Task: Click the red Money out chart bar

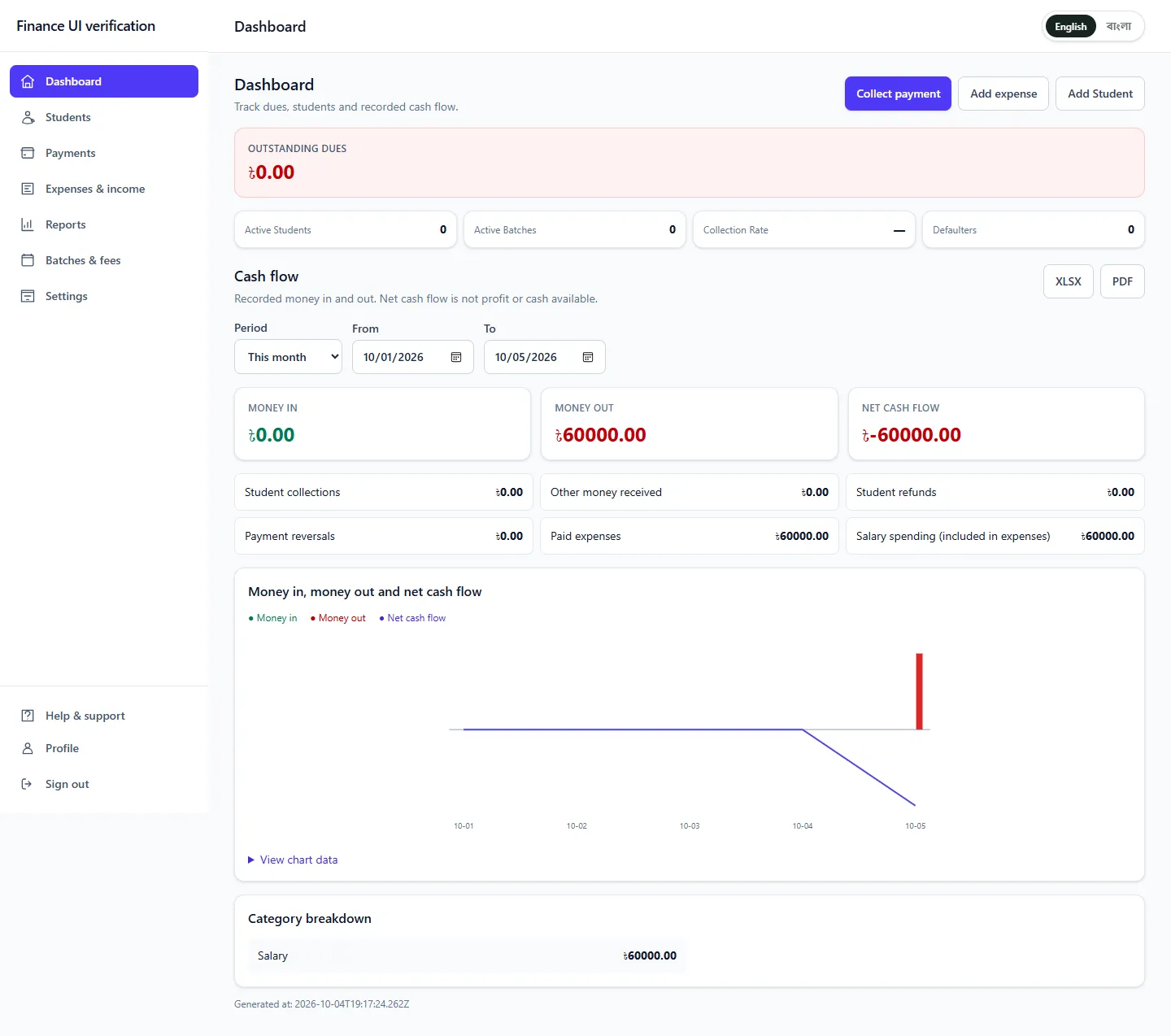Action: [x=920, y=691]
